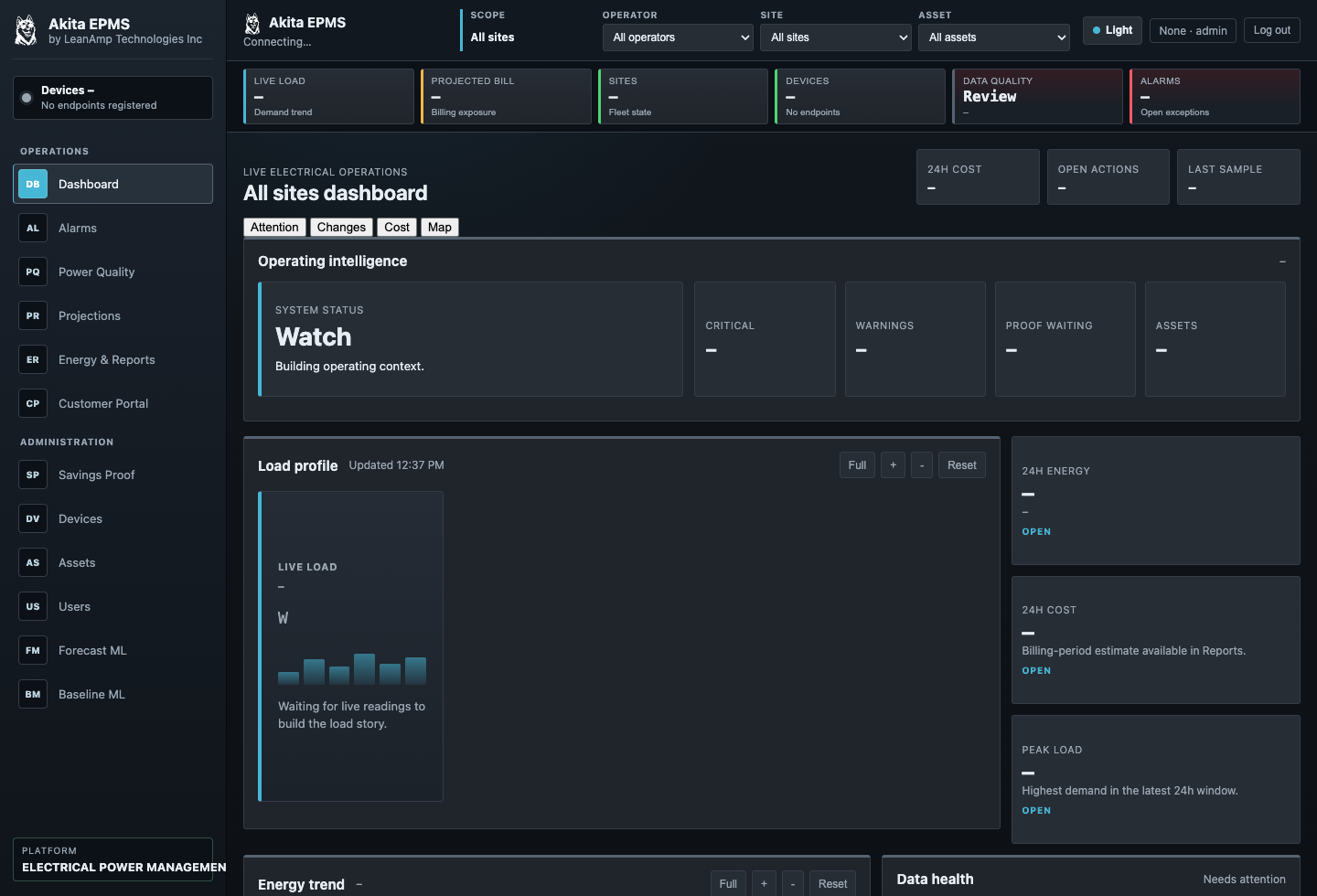Expand the Asset 'All assets' dropdown
The image size is (1317, 896).
993,37
